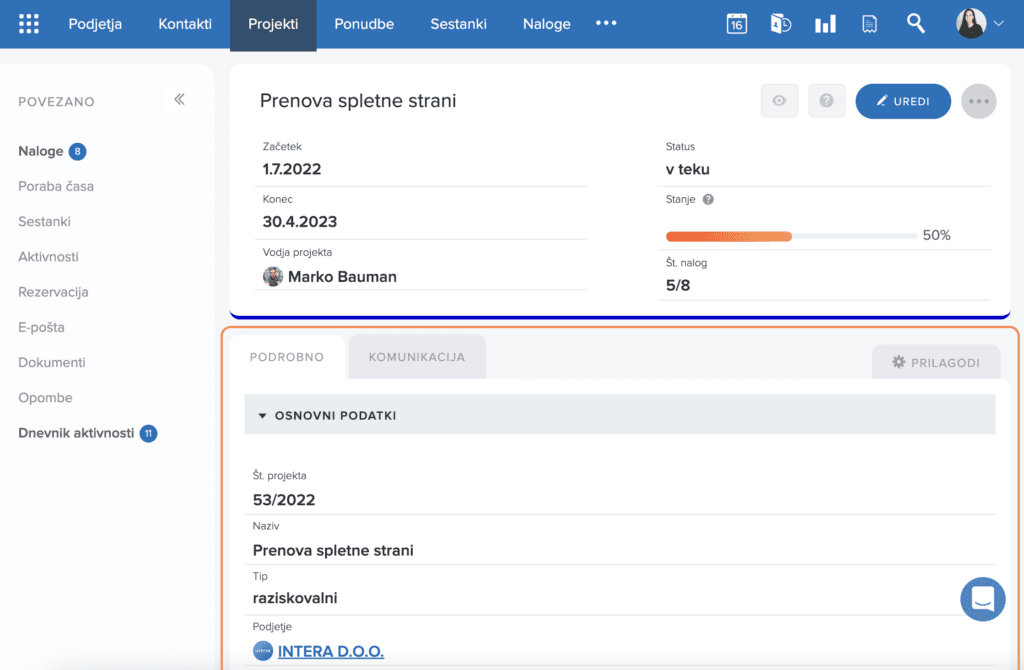Expand the user account dropdown arrow

click(x=999, y=24)
